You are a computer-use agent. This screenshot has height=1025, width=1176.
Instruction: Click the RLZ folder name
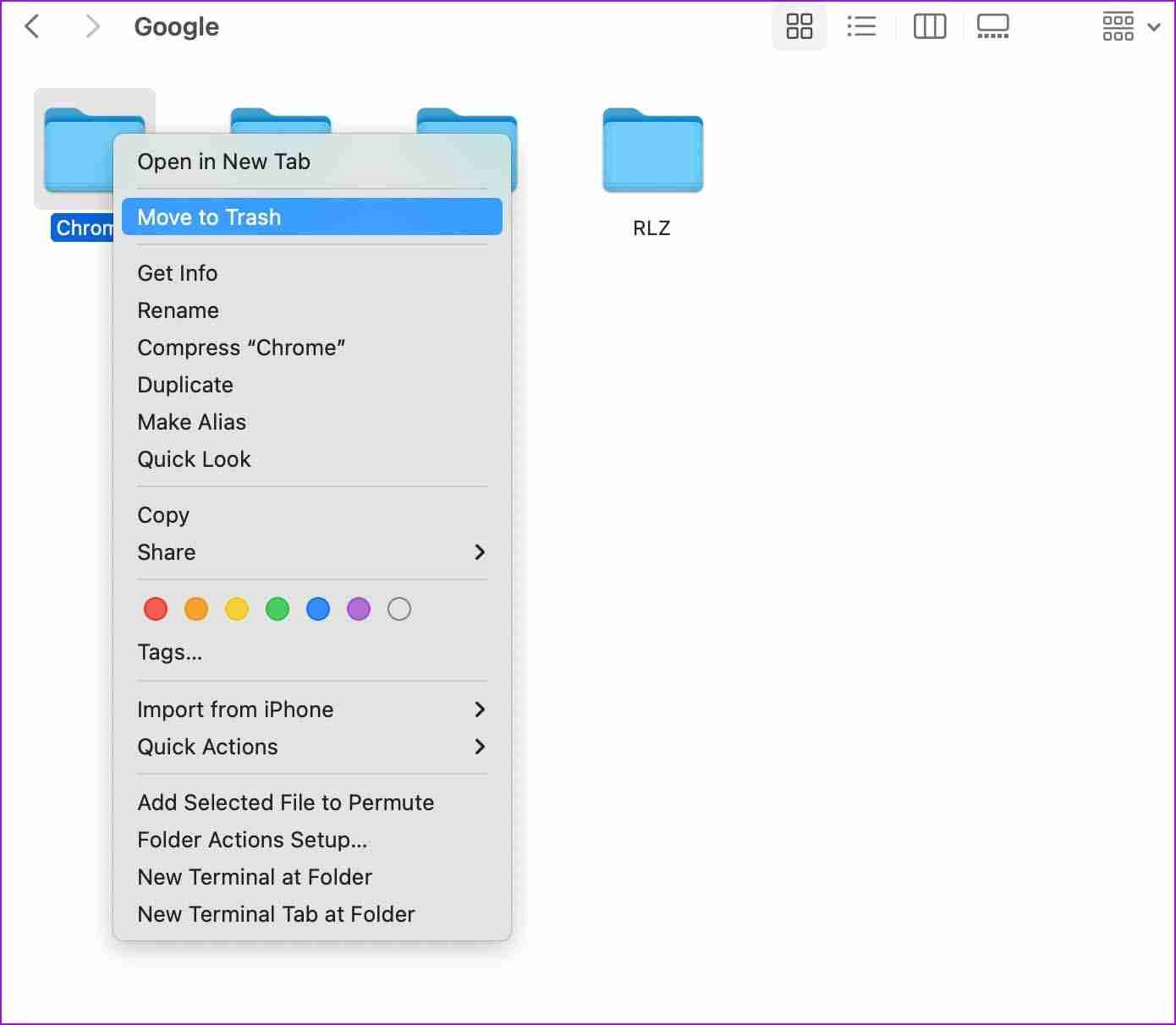651,228
